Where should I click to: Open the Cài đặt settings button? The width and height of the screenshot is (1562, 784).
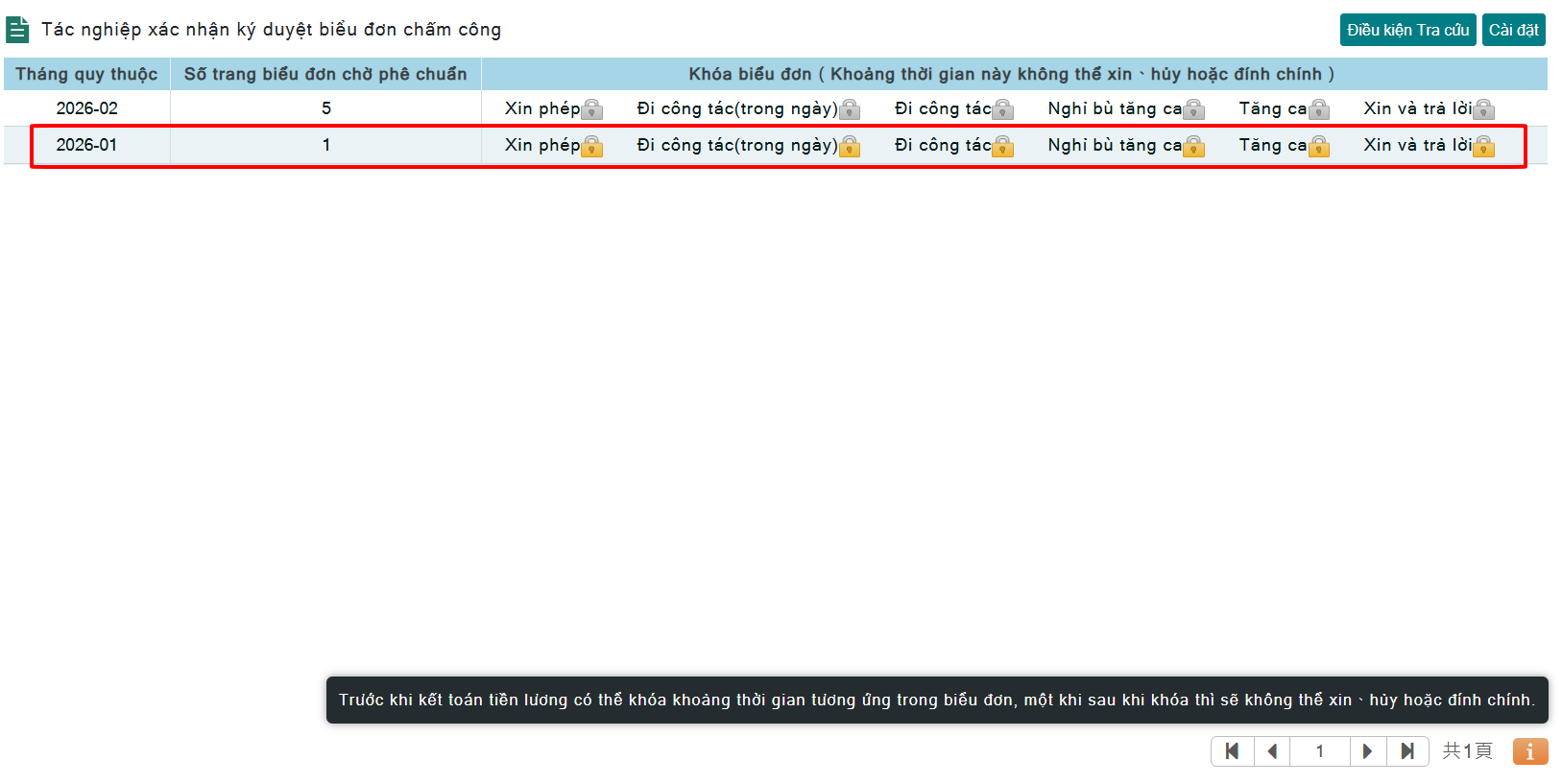(x=1513, y=30)
